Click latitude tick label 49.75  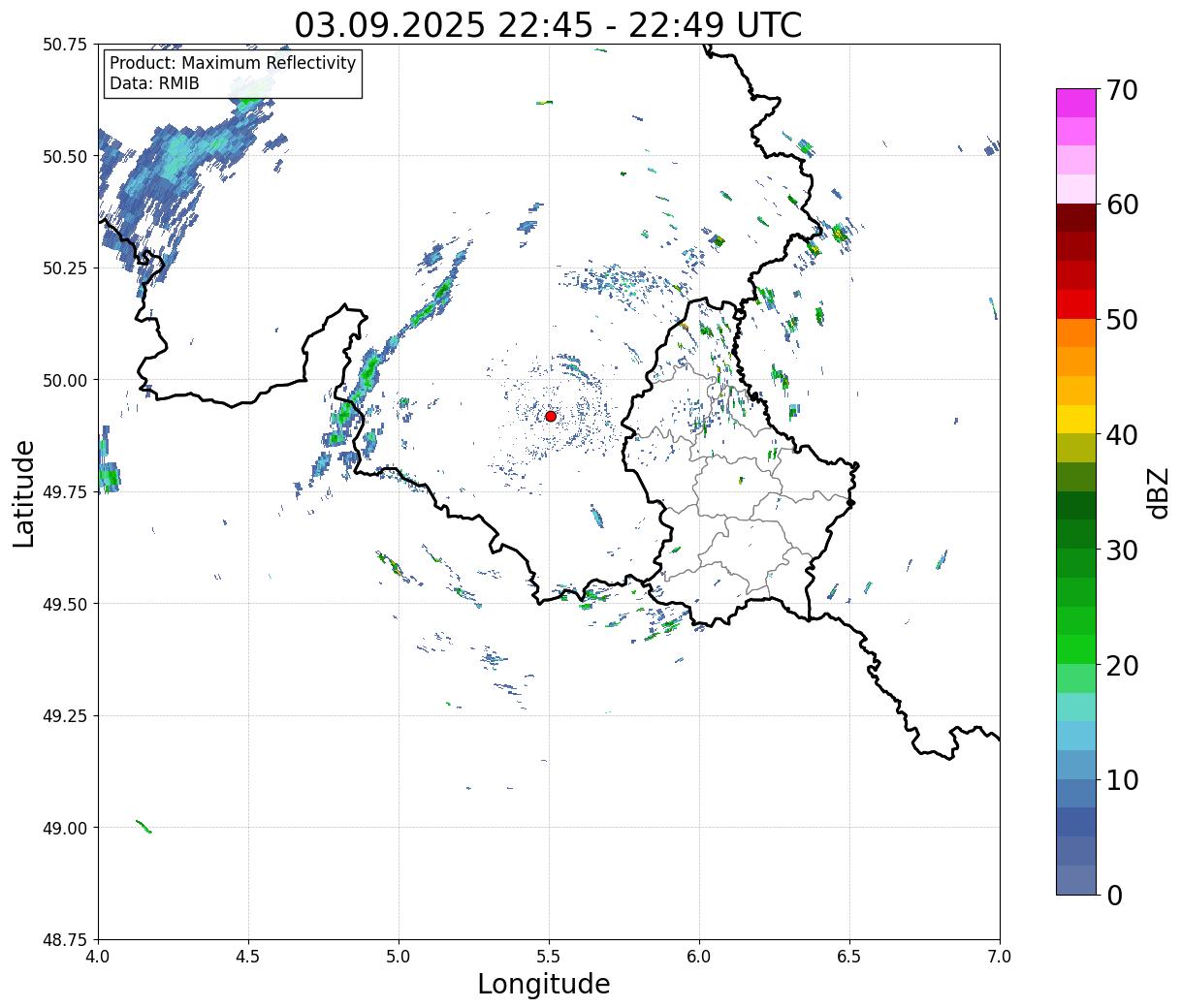click(x=65, y=492)
